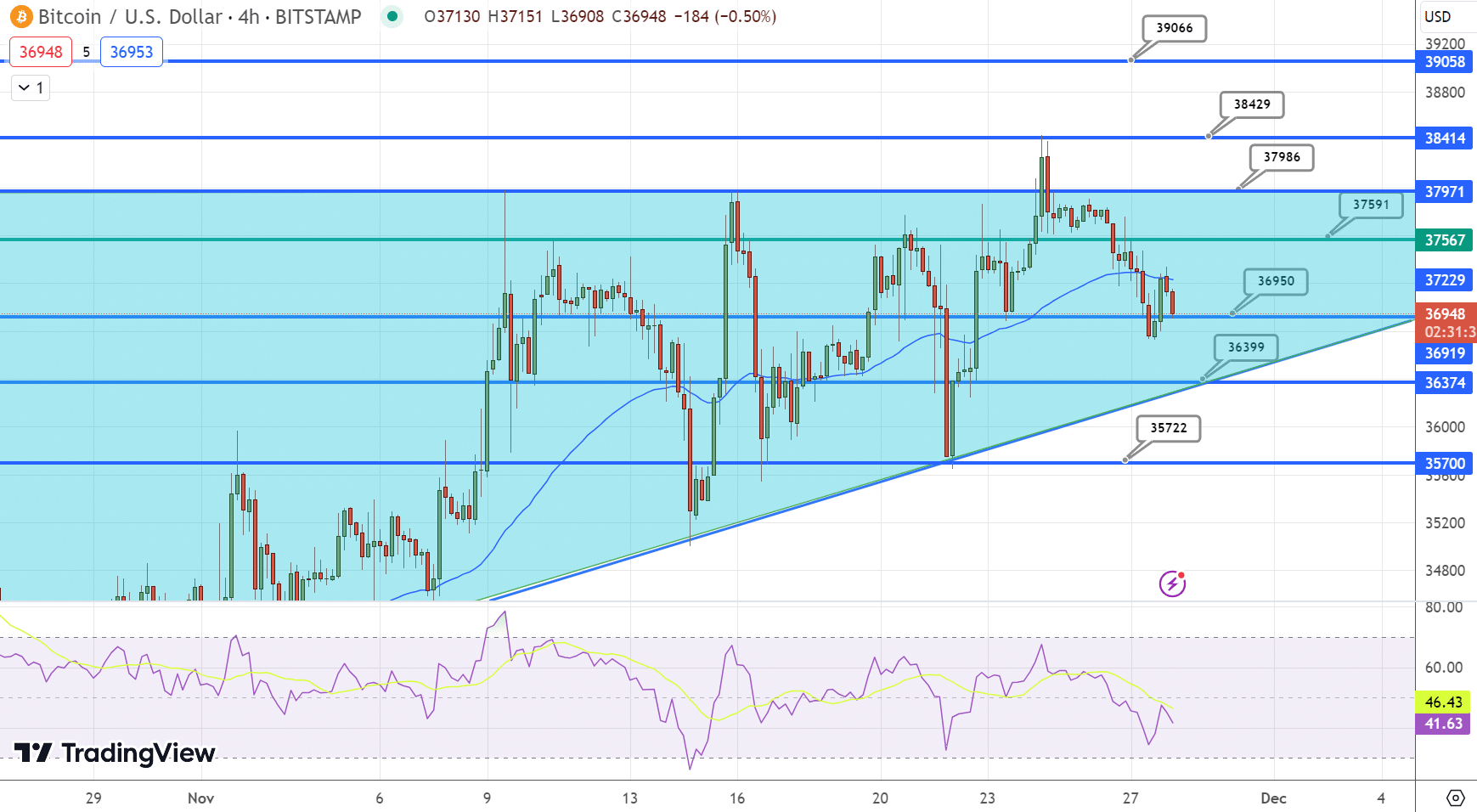Click the date 16 on time axis
This screenshot has height=812, width=1477.
click(x=736, y=798)
